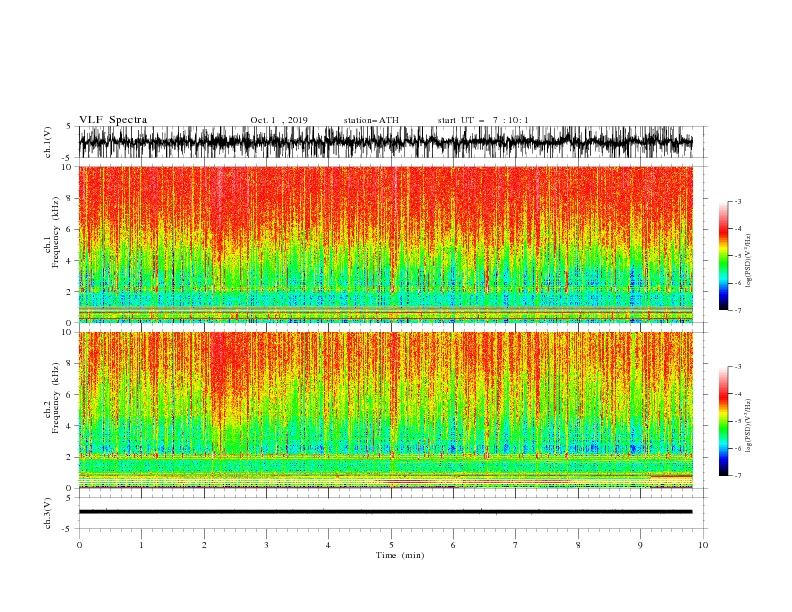The width and height of the screenshot is (792, 612).
Task: Click the ch.3 flat voltage trace
Action: tap(385, 512)
